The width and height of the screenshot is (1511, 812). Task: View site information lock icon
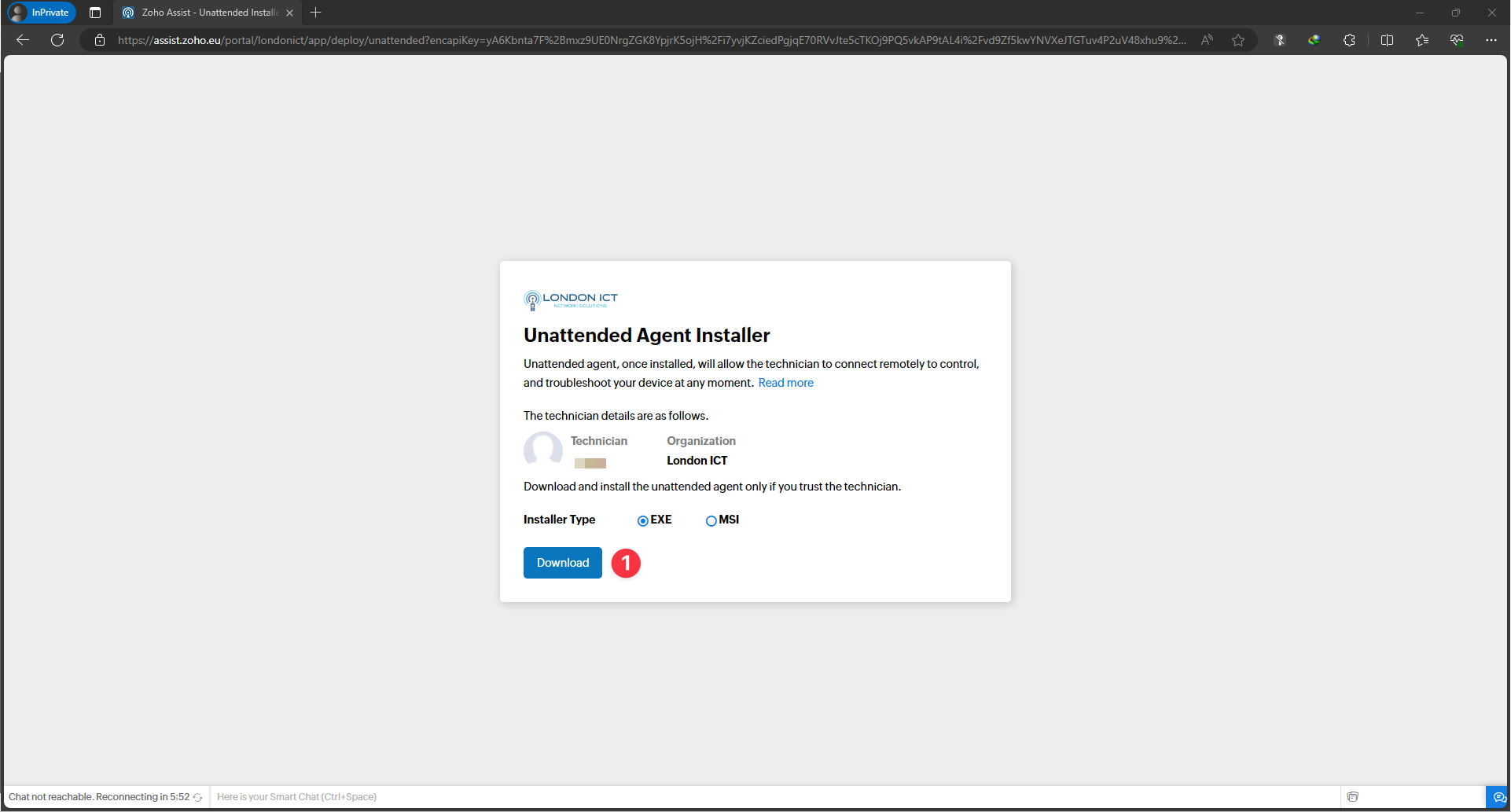coord(100,40)
